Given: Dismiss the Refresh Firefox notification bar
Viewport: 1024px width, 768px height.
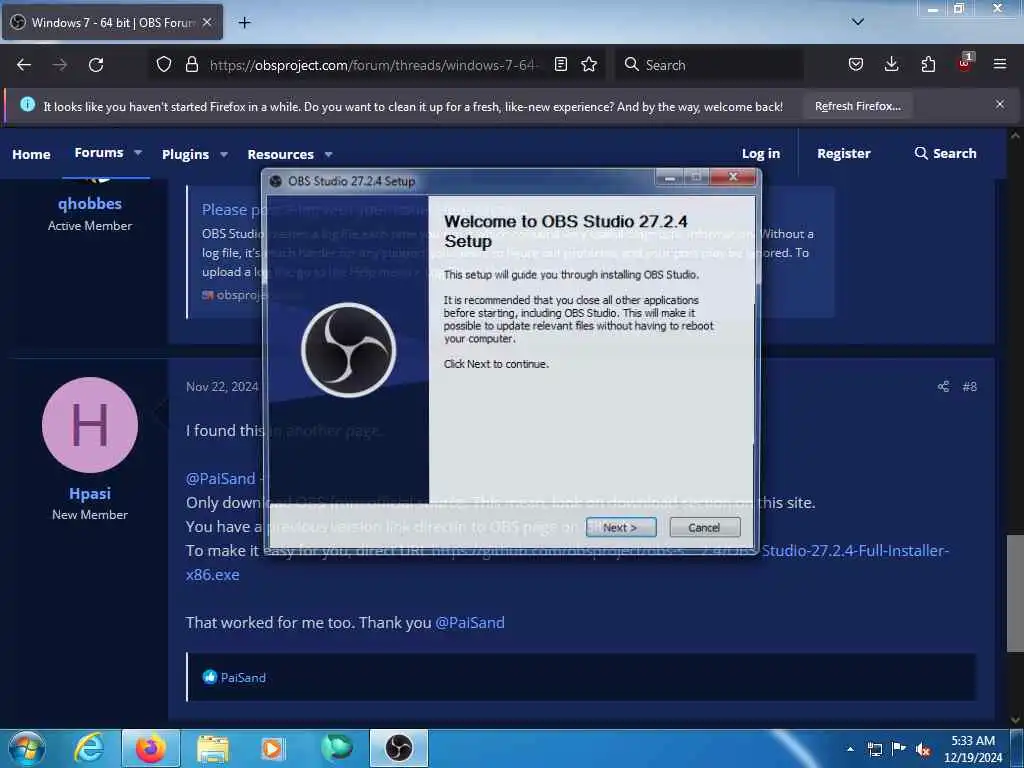Looking at the screenshot, I should point(1000,104).
